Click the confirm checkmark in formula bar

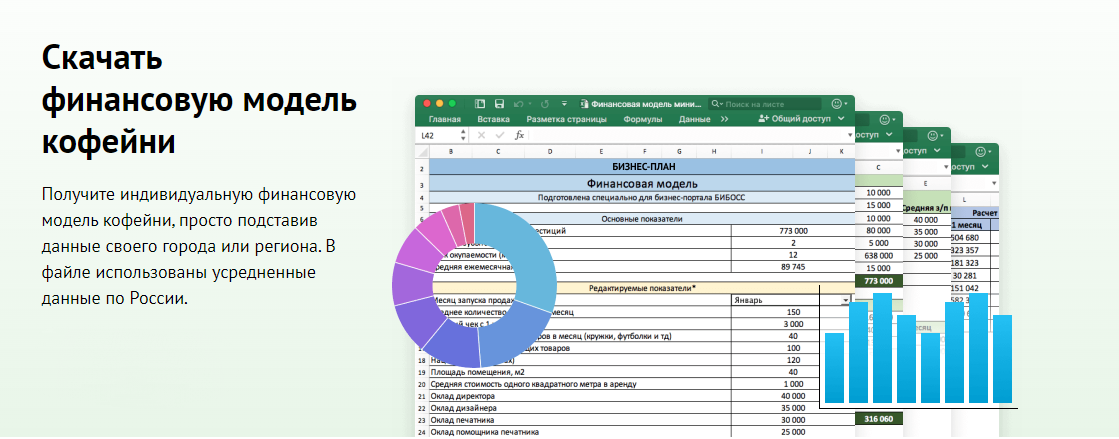tap(499, 135)
